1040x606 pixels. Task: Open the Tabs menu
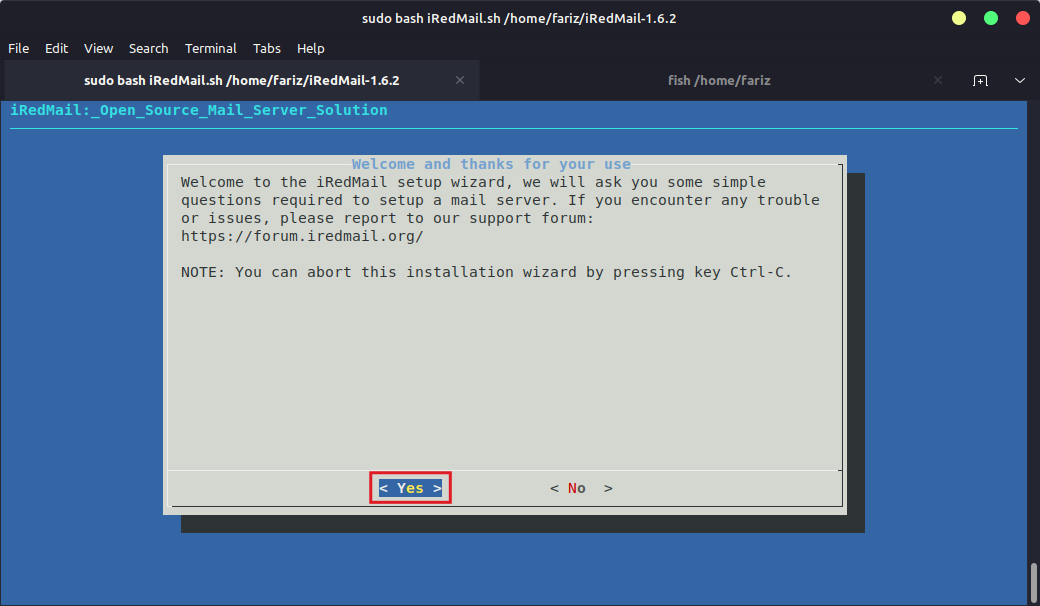[x=266, y=48]
